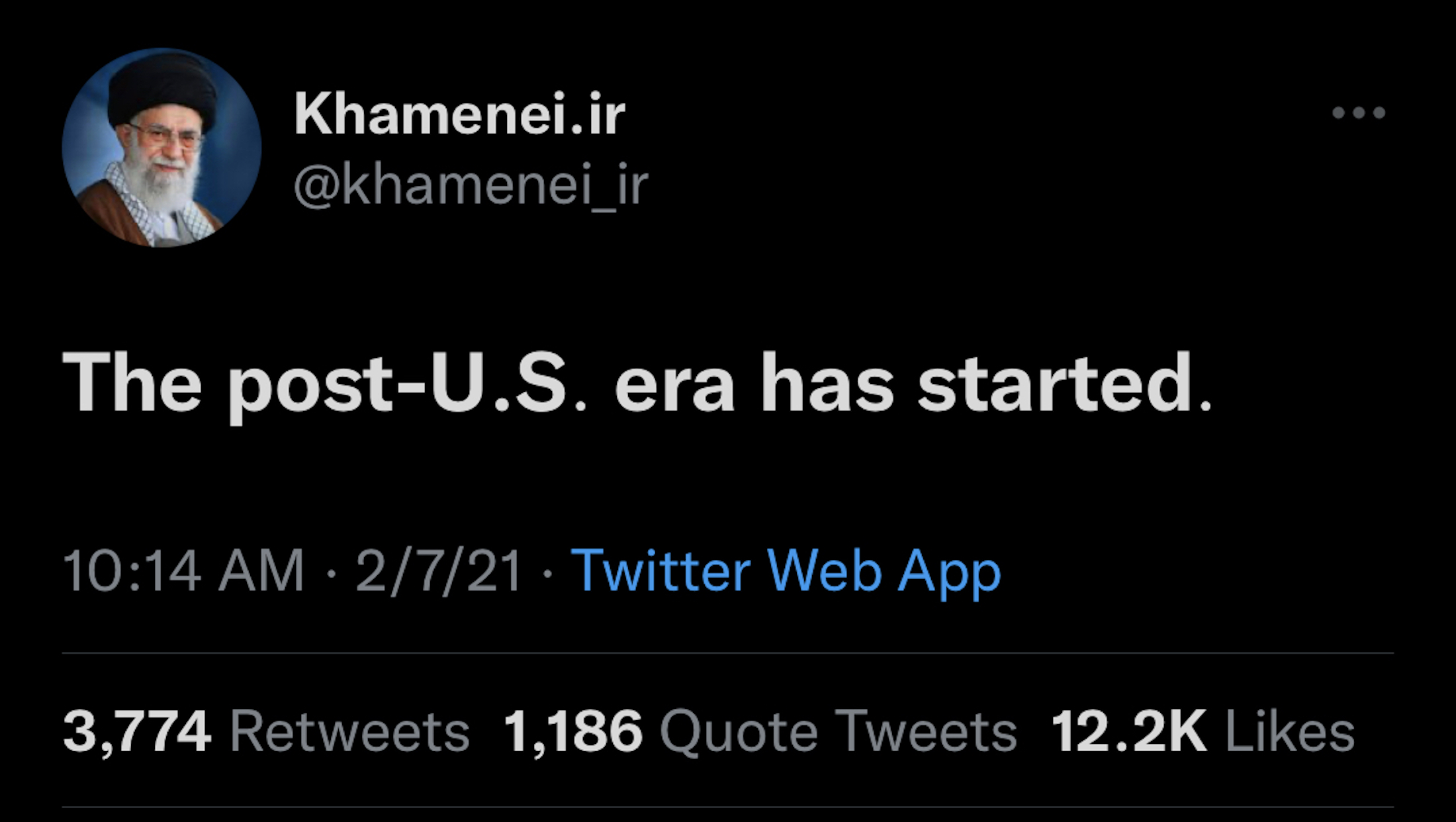
Task: Open the Khamenei.ir display name link
Action: [459, 114]
